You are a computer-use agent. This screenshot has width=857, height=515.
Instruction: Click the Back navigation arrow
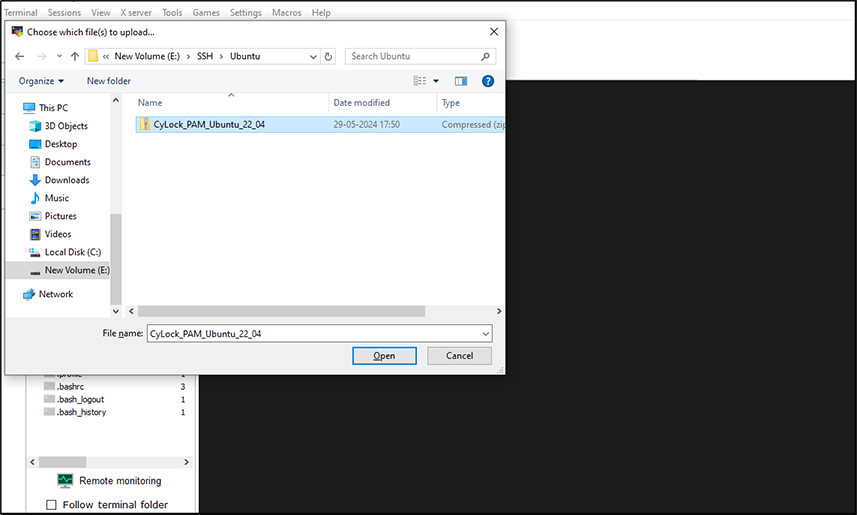click(19, 56)
